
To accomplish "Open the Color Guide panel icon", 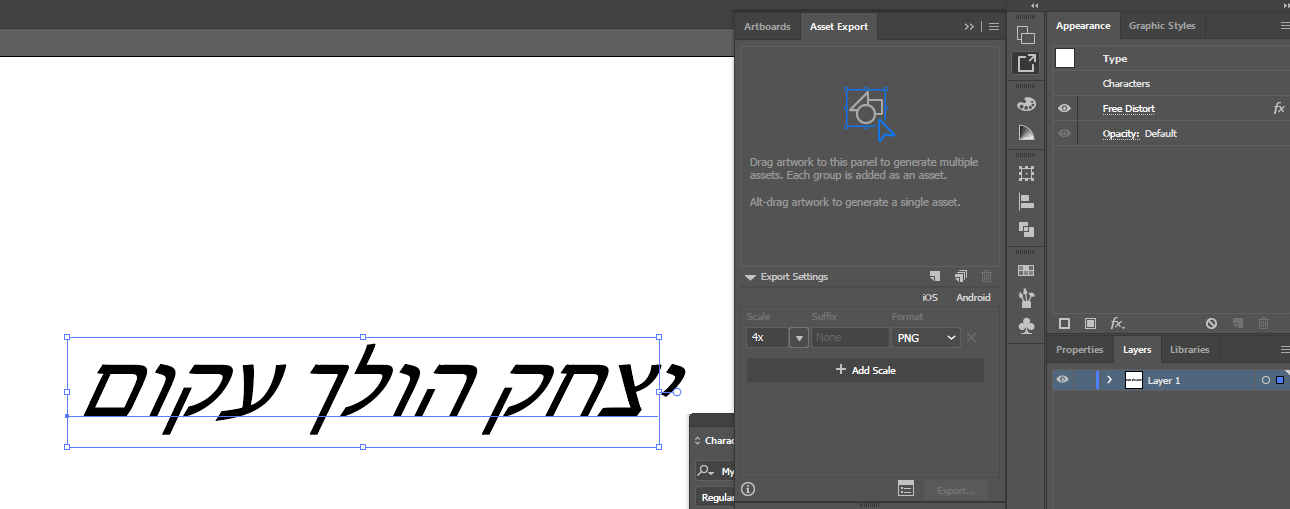I will click(x=1026, y=132).
